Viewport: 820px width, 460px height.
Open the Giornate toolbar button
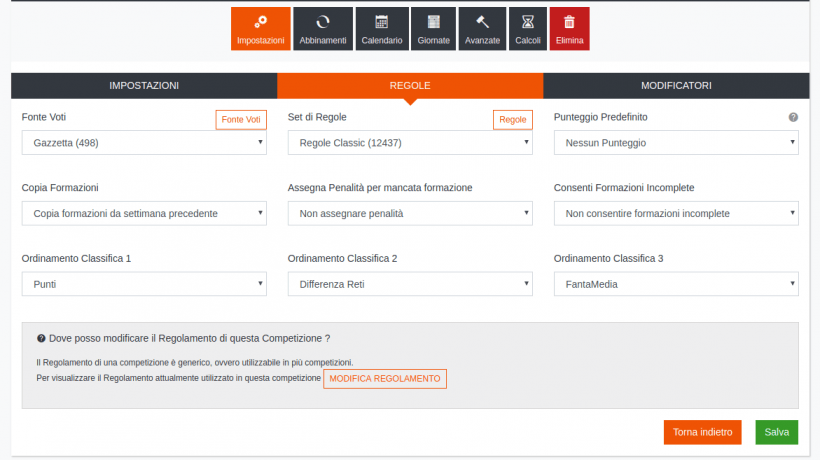click(x=433, y=29)
